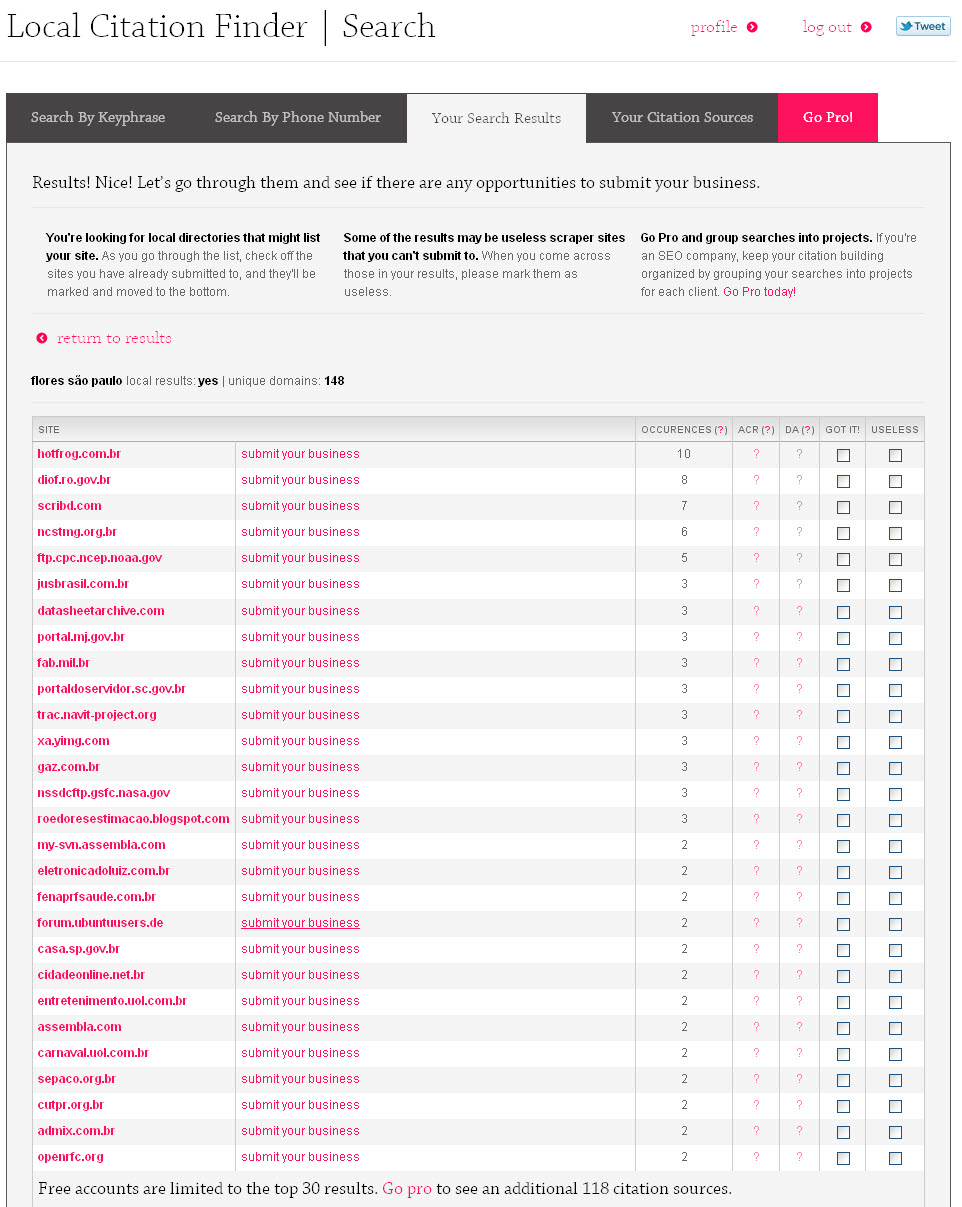Click the help question mark in DA header
The height and width of the screenshot is (1207, 962).
[x=808, y=430]
